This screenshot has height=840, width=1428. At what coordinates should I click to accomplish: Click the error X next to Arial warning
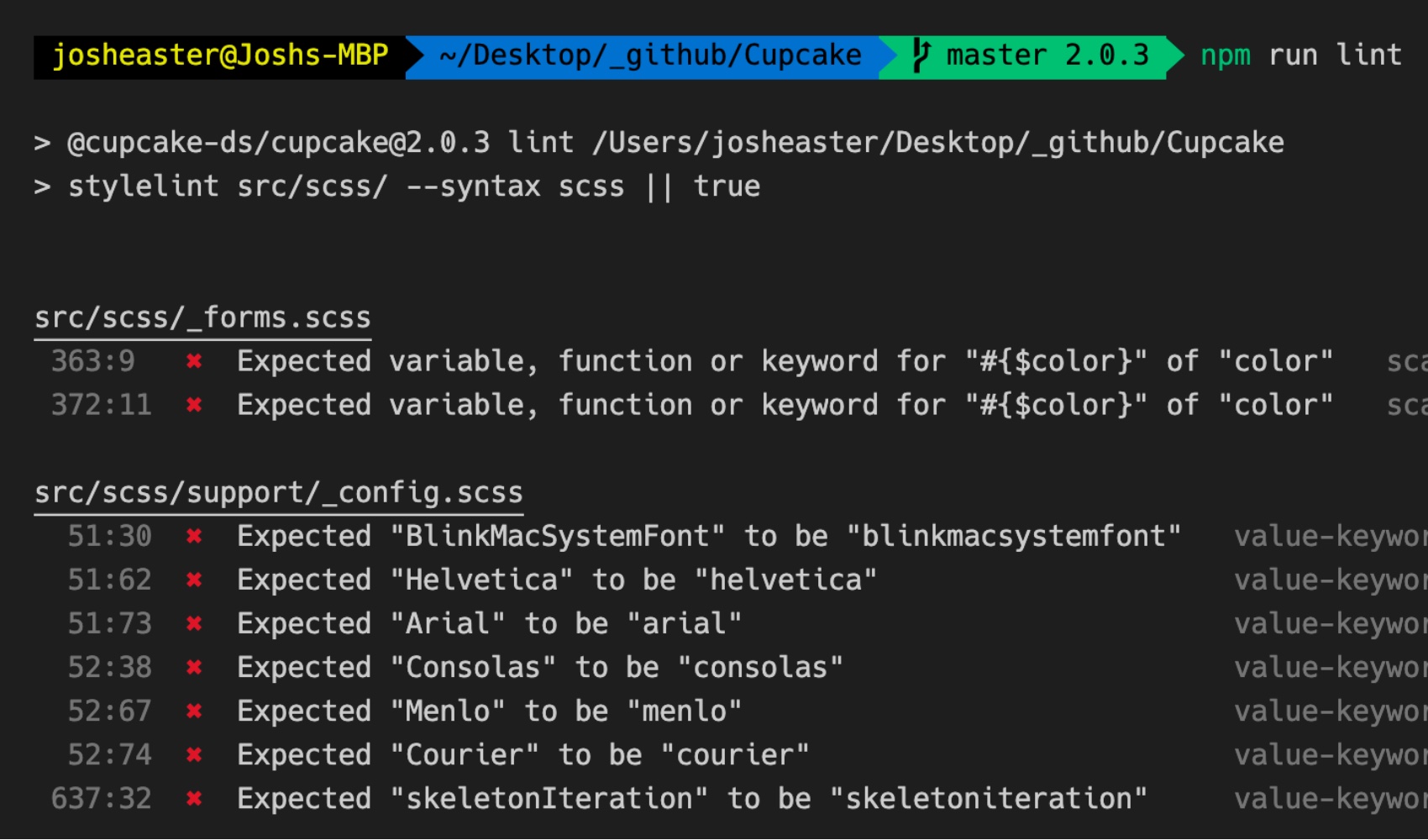click(x=194, y=623)
